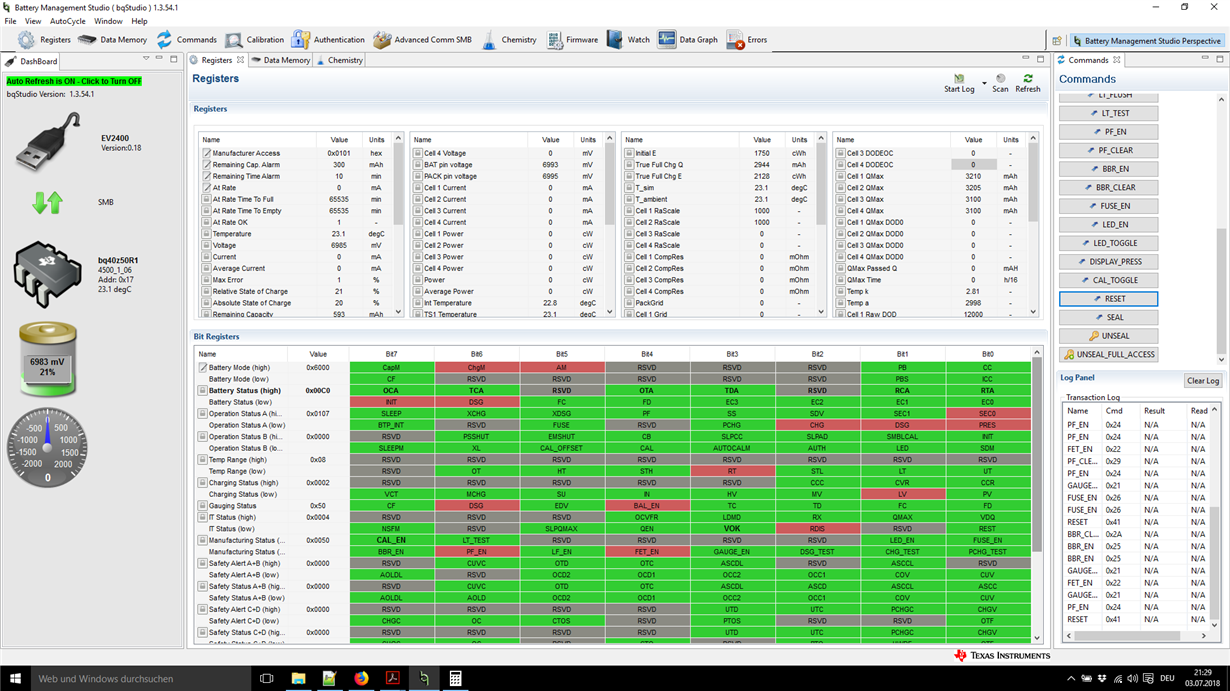Image resolution: width=1230 pixels, height=691 pixels.
Task: Switch to the Data Memory tab
Action: coord(281,60)
